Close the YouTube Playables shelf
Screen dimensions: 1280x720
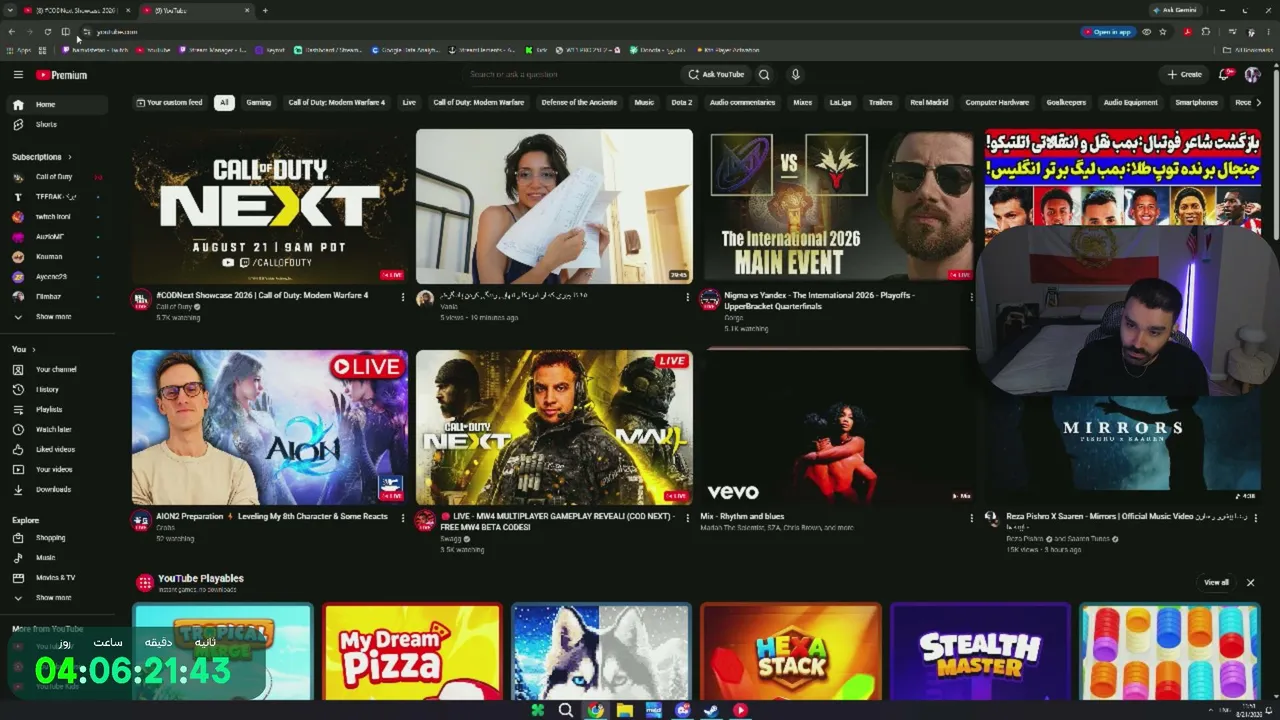click(x=1250, y=582)
